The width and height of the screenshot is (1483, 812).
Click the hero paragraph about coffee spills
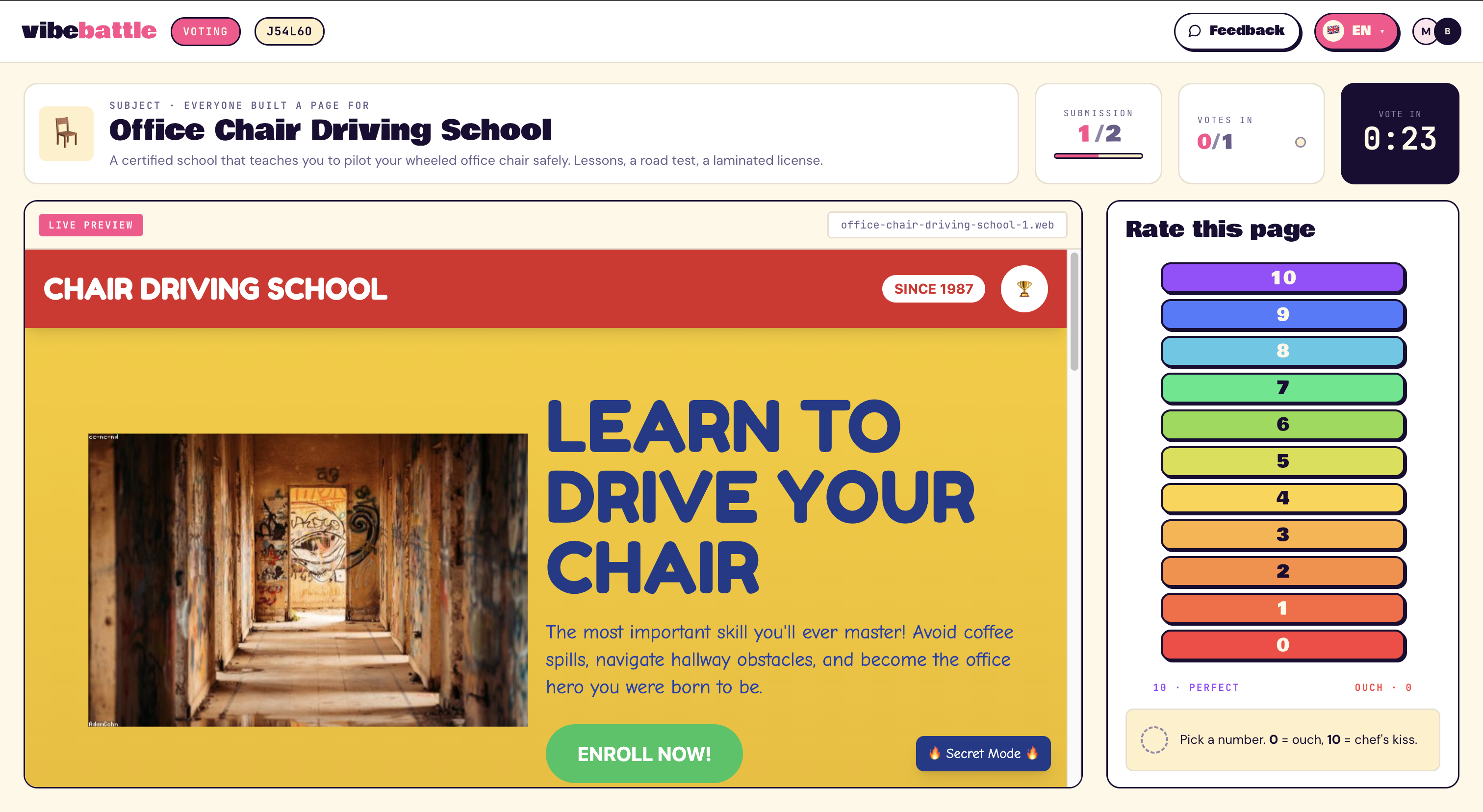(x=779, y=660)
